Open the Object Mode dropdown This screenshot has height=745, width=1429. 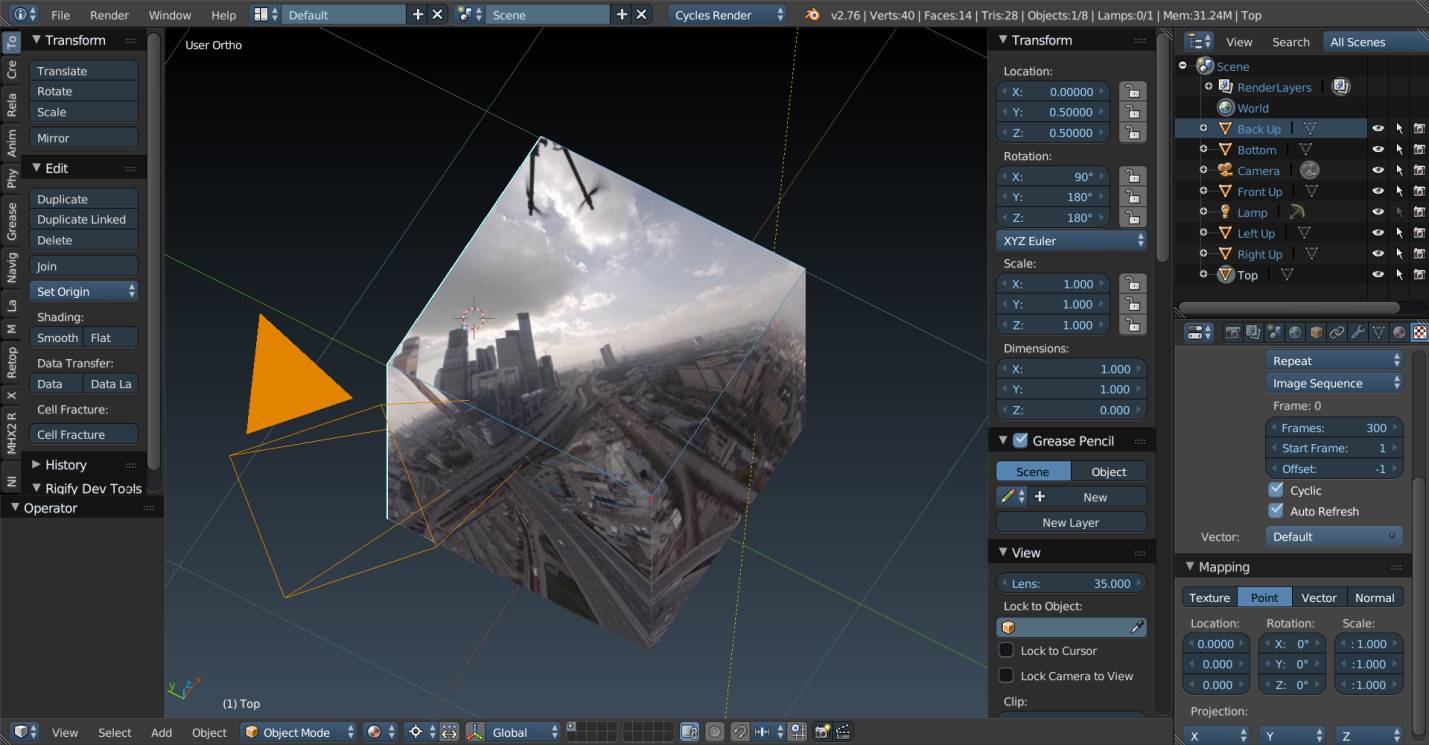pos(300,732)
